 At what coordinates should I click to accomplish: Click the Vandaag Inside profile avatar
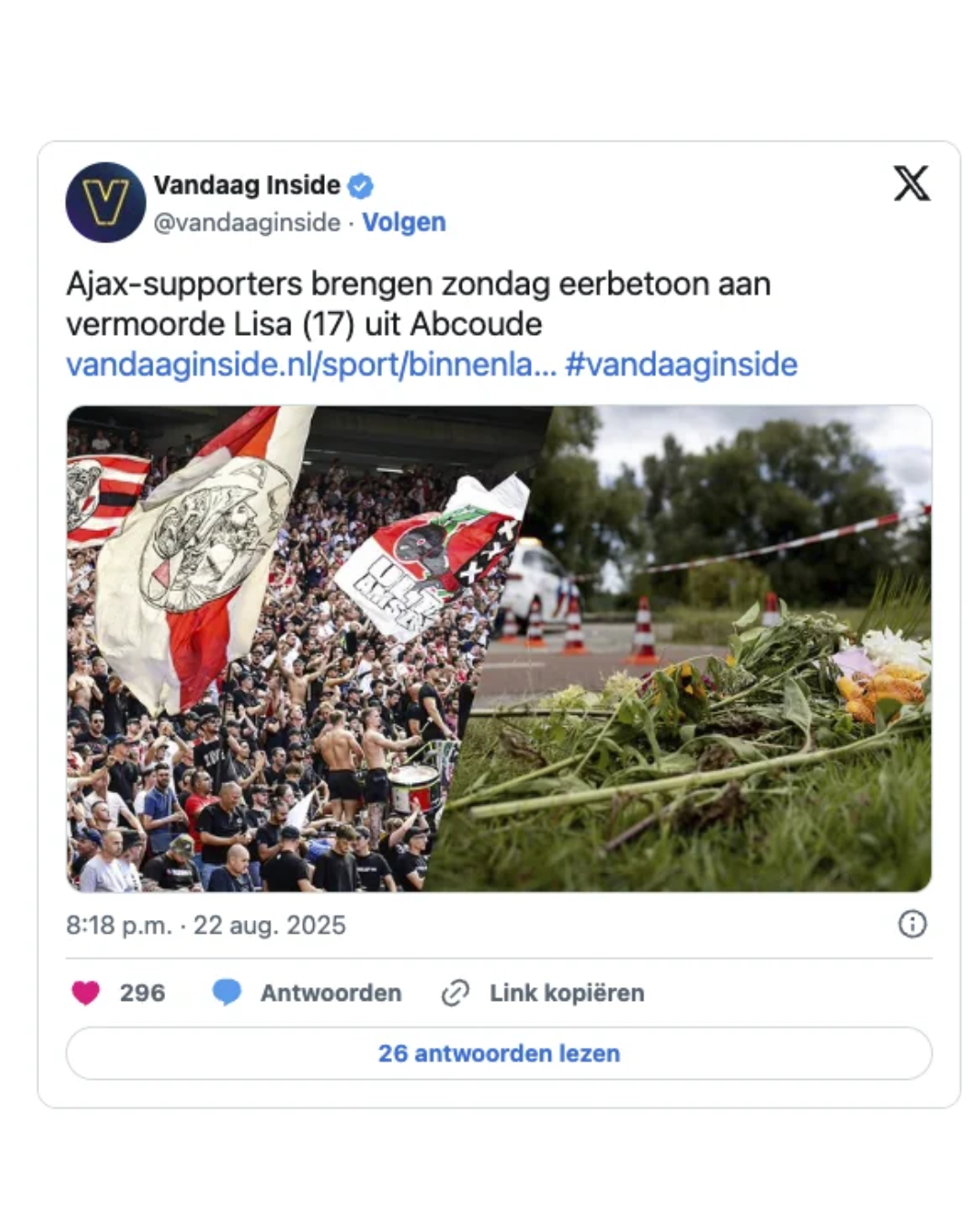(x=105, y=202)
